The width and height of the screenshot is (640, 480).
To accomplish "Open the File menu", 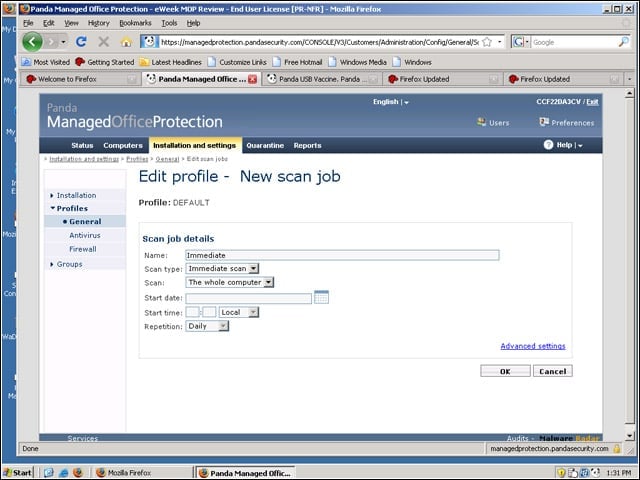I will 28,23.
